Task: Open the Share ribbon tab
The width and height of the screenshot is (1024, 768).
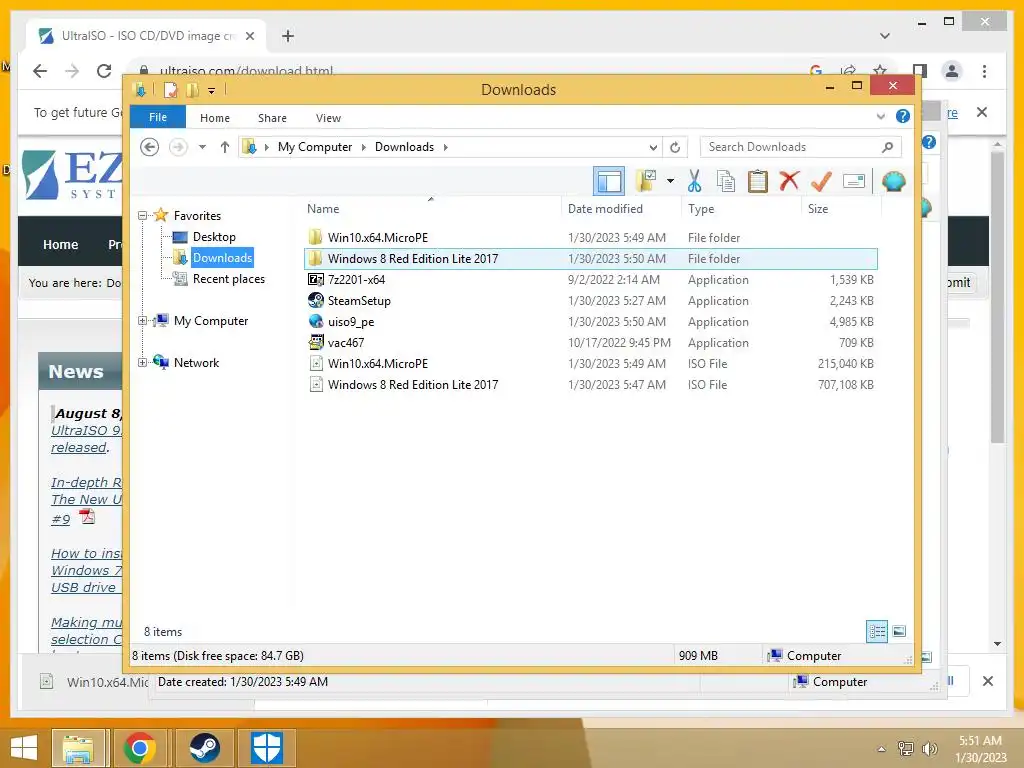Action: (272, 118)
